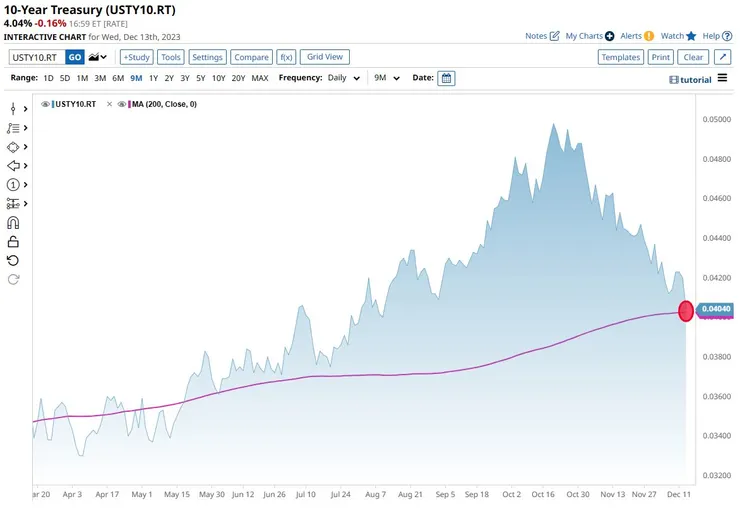Screen dimensions: 740x513
Task: Switch to Grid View
Action: pyautogui.click(x=325, y=57)
